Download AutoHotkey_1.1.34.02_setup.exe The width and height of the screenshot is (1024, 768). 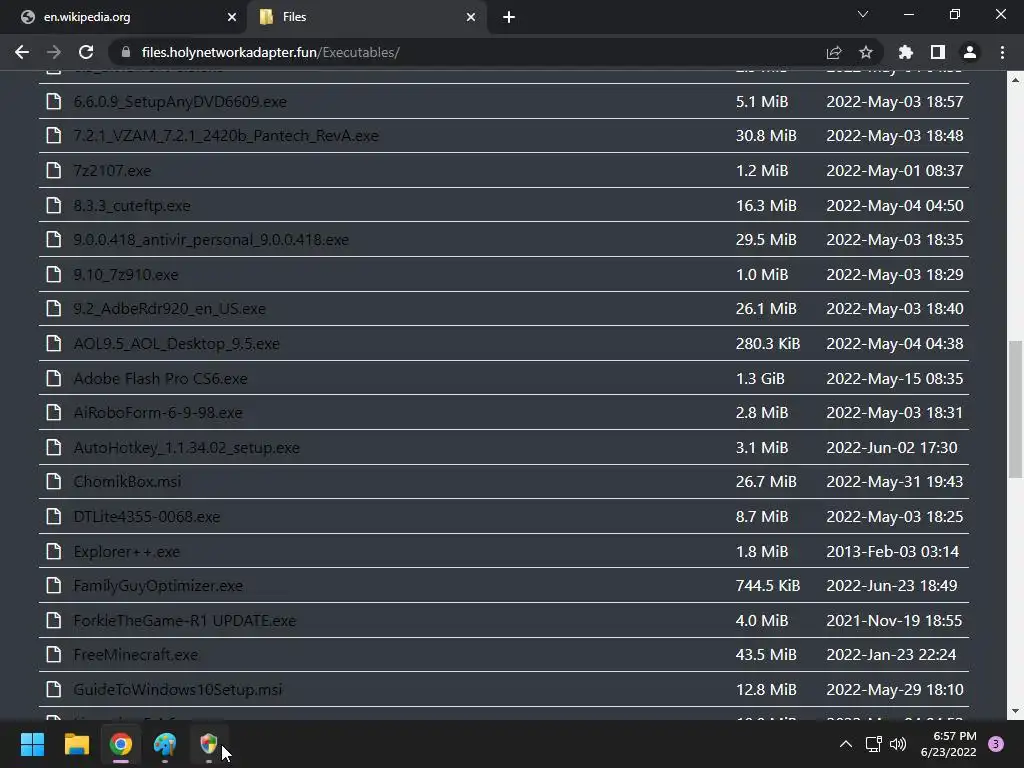click(x=186, y=447)
